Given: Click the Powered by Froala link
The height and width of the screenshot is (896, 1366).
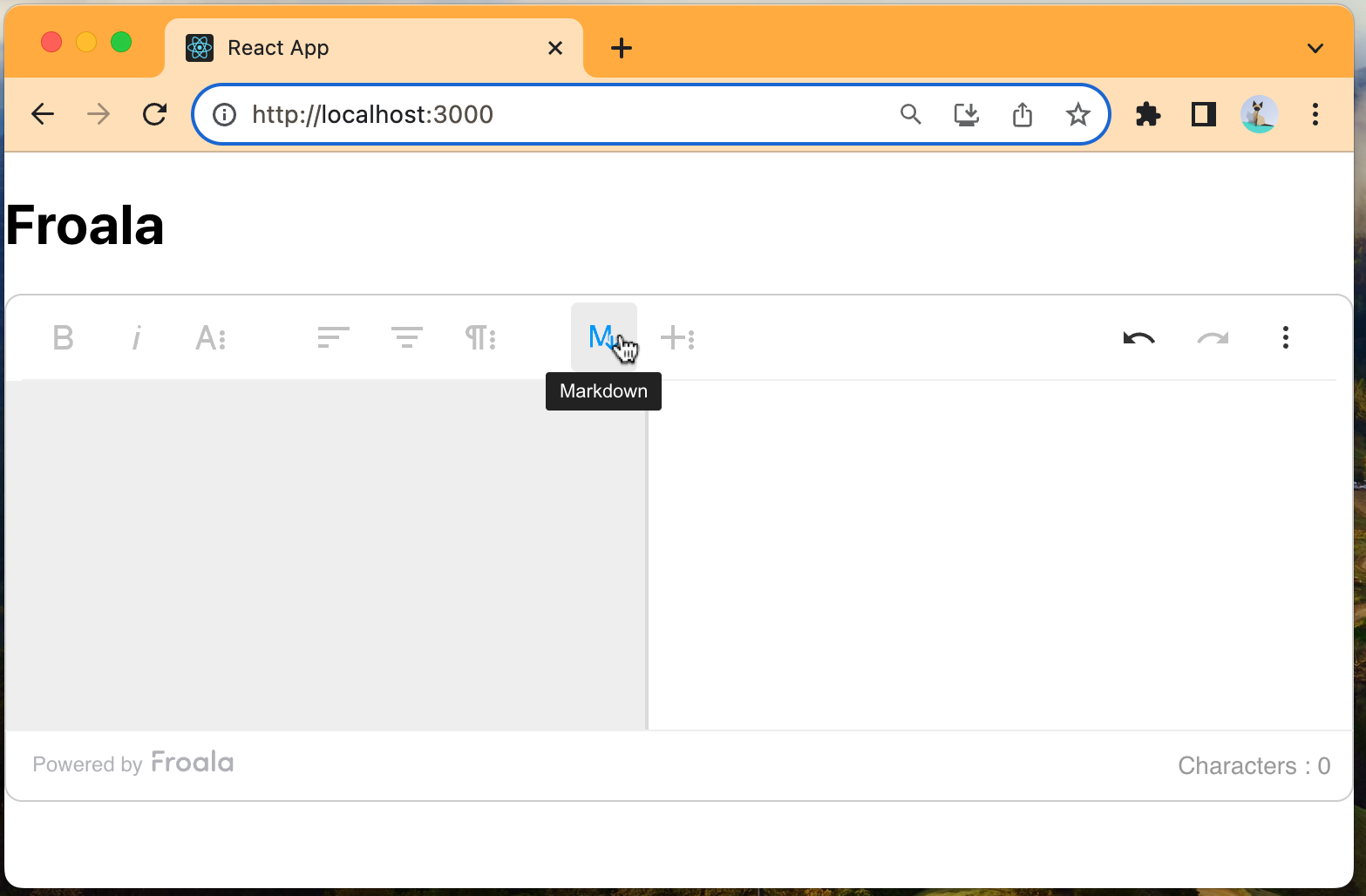Looking at the screenshot, I should (133, 763).
